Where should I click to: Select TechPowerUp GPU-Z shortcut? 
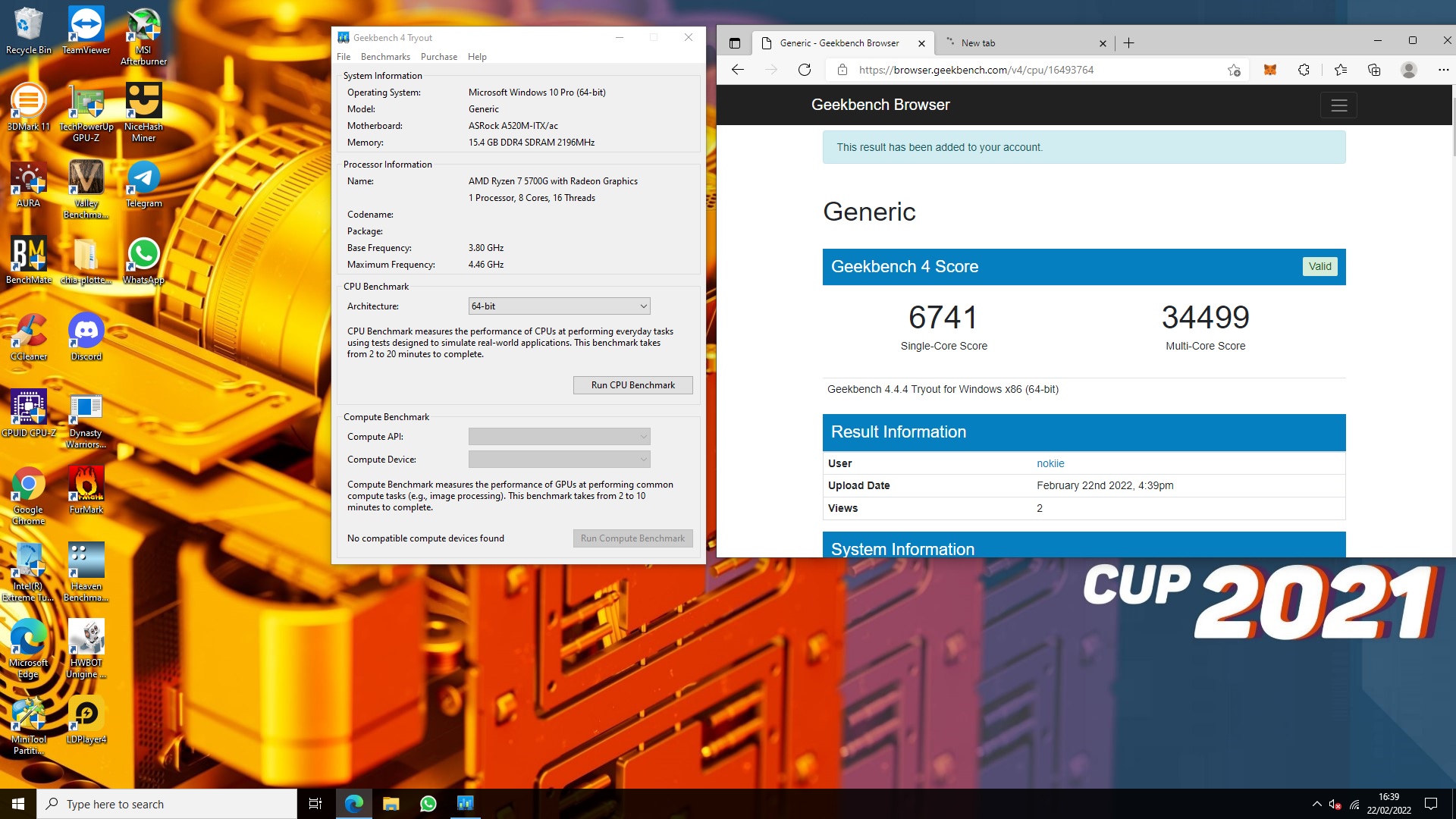86,112
